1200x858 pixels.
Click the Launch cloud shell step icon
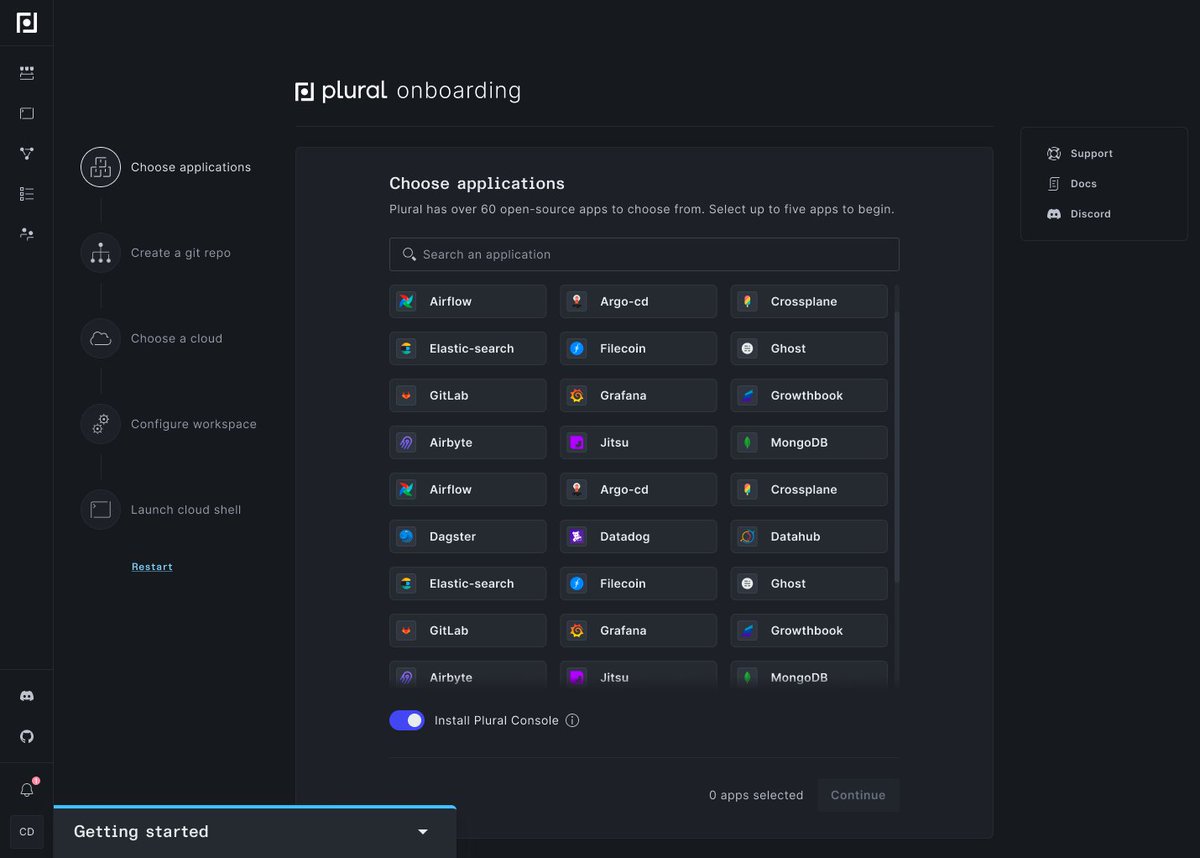coord(101,509)
